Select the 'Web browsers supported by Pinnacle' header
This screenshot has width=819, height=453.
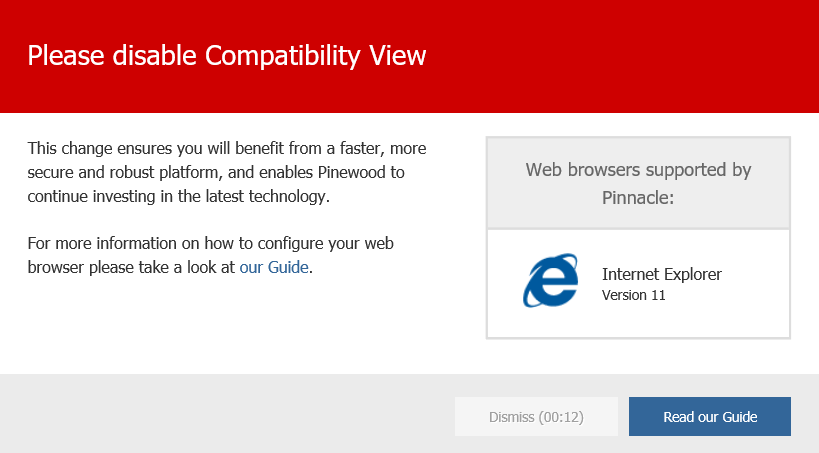638,183
